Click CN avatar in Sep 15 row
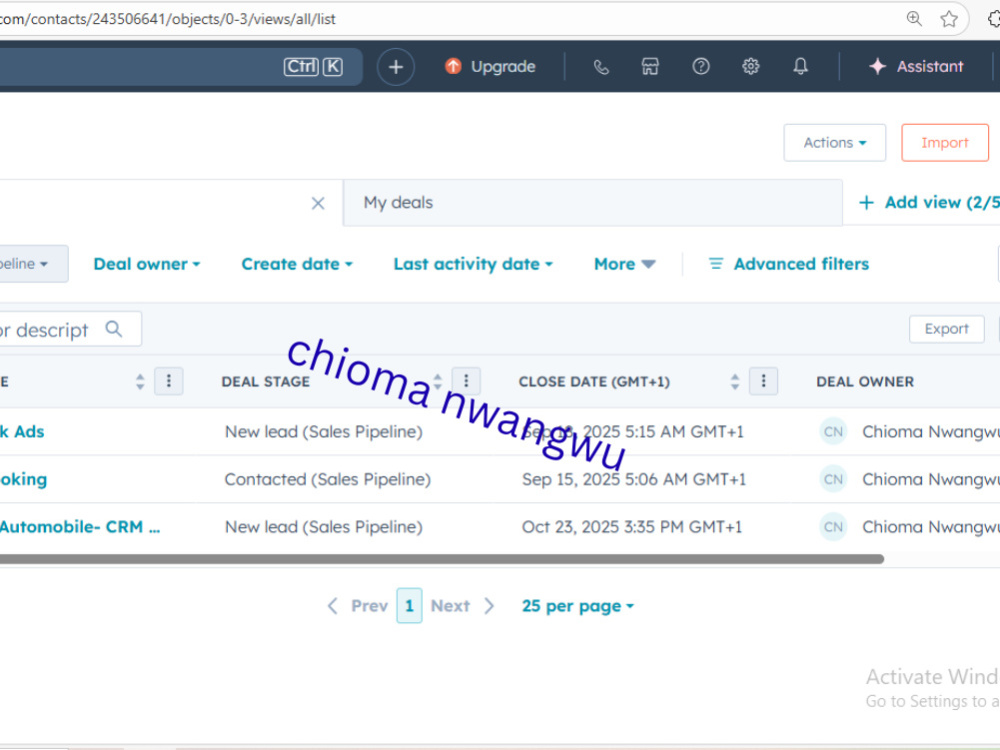The height and width of the screenshot is (750, 1000). [x=833, y=479]
